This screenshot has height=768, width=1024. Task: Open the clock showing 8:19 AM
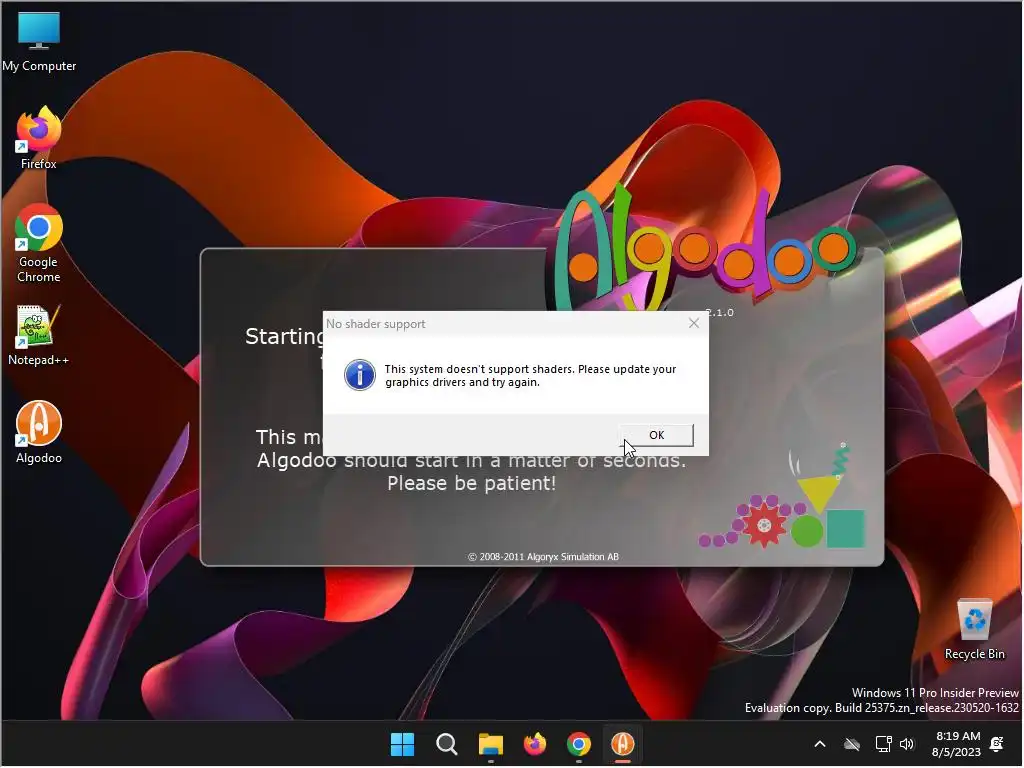956,744
